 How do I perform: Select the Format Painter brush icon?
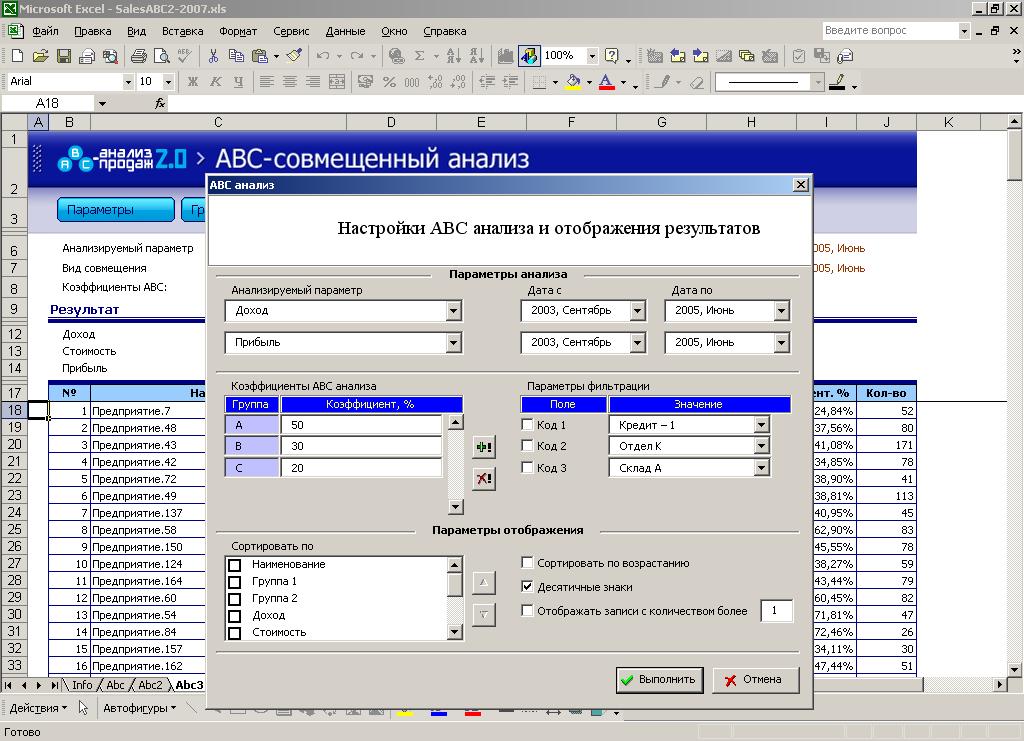click(295, 56)
